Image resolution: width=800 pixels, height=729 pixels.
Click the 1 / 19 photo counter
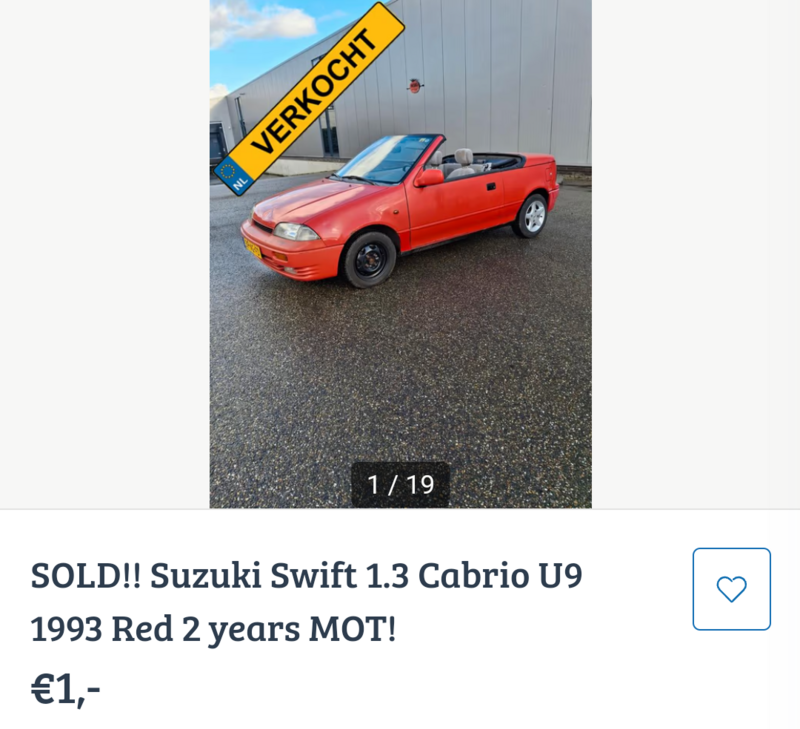[401, 485]
